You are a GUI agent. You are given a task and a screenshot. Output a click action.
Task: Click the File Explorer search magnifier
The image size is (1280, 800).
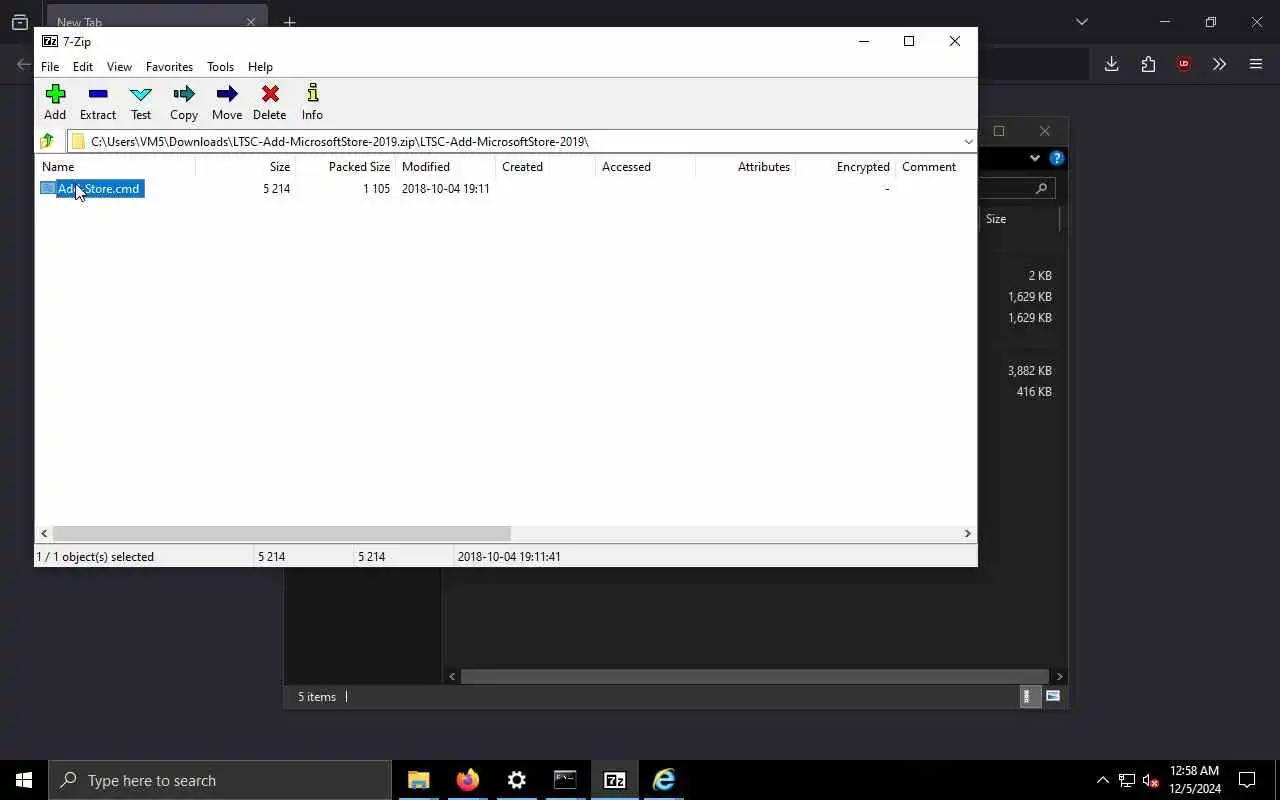[1041, 188]
